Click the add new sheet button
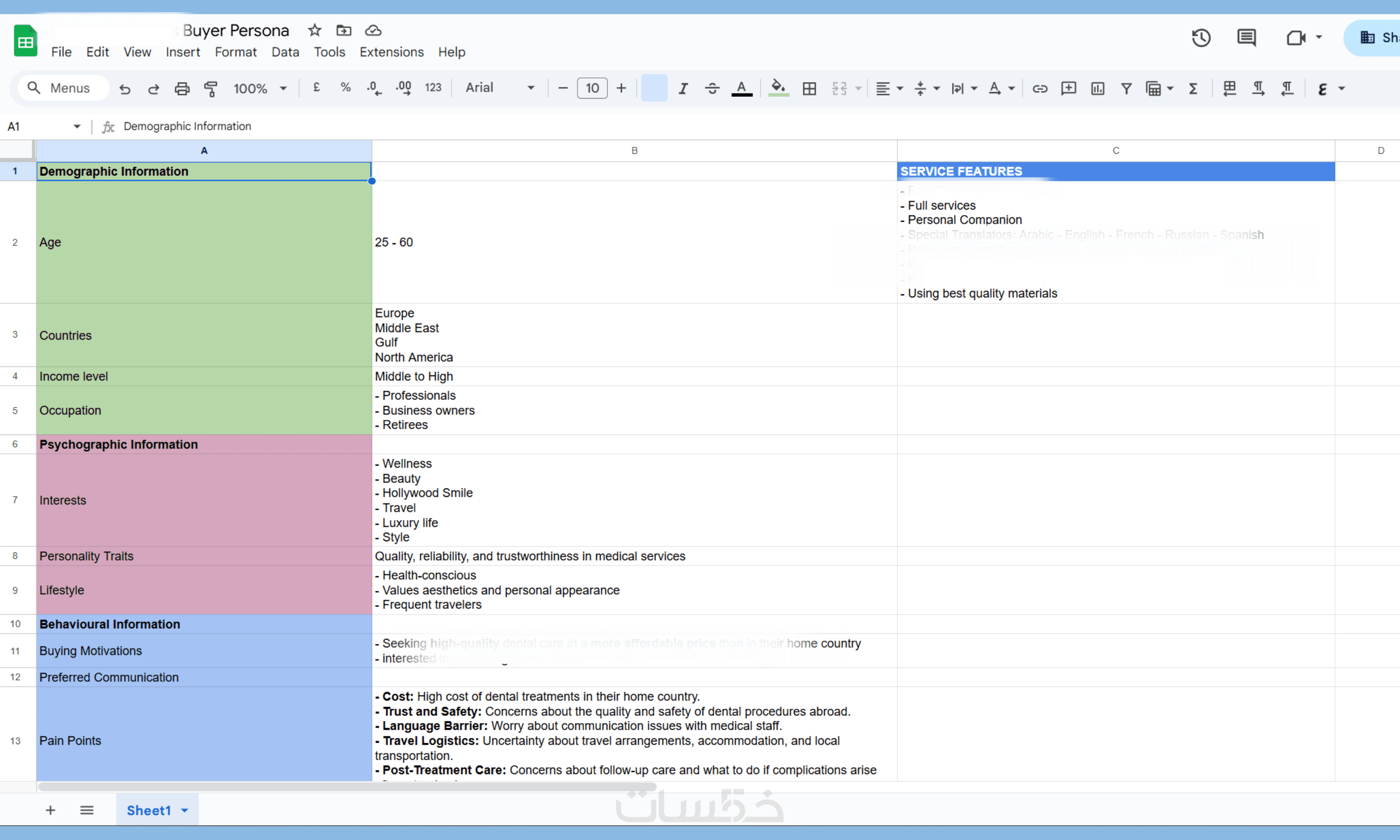 pyautogui.click(x=50, y=810)
